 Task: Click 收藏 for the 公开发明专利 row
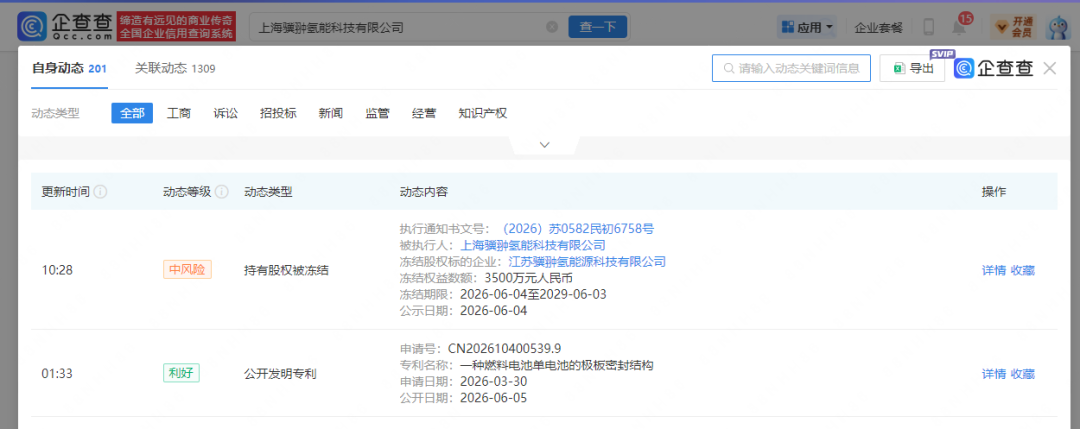[1022, 375]
